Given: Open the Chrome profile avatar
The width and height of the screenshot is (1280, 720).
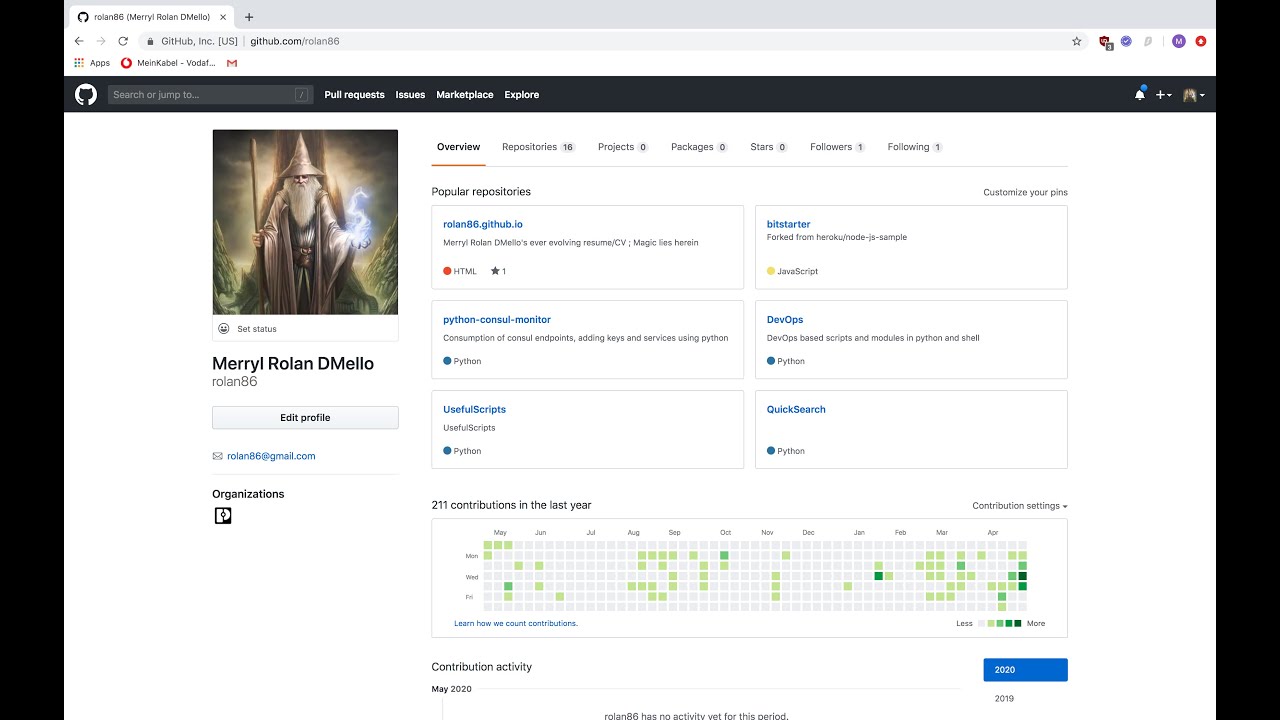Looking at the screenshot, I should pos(1179,41).
